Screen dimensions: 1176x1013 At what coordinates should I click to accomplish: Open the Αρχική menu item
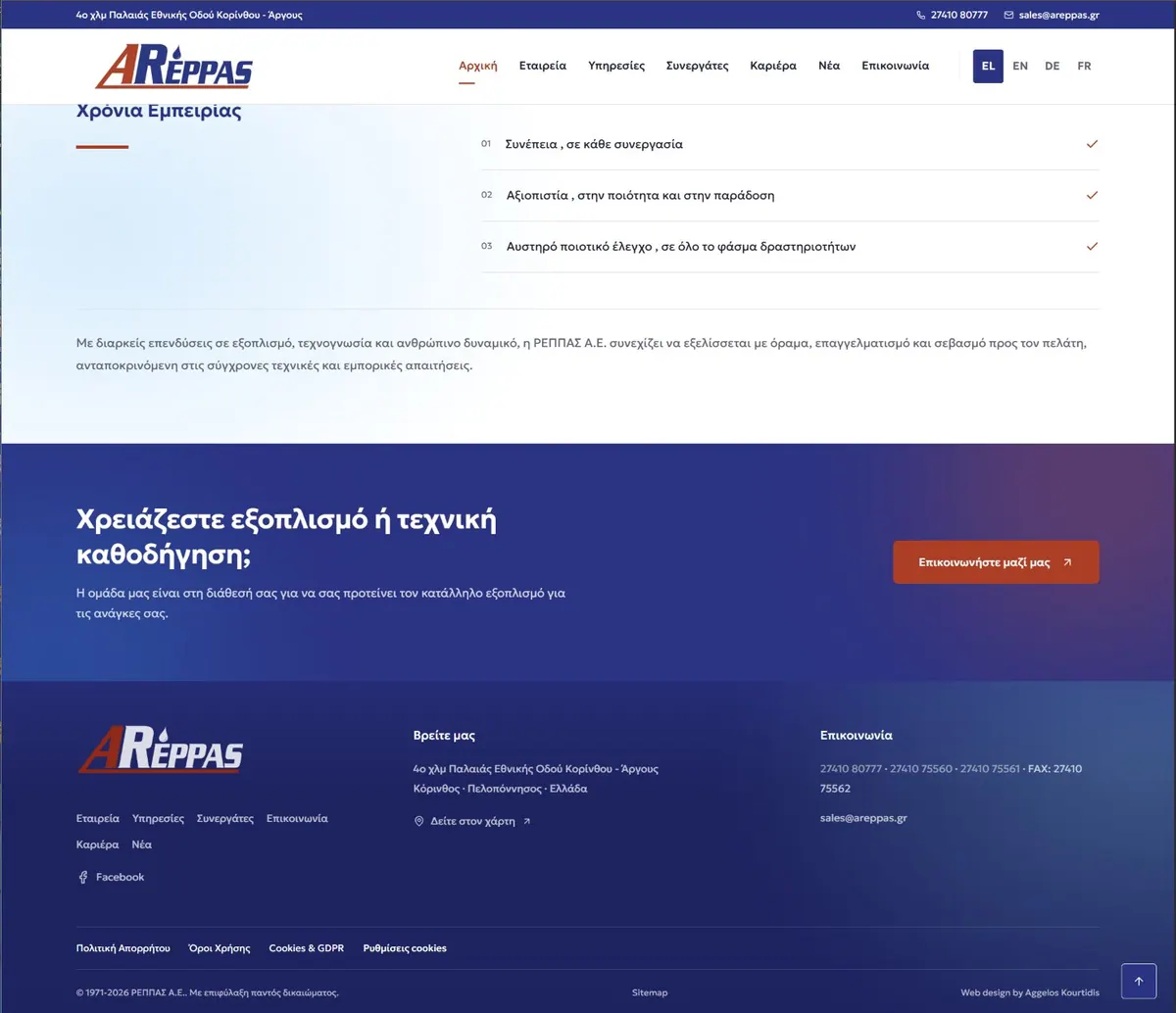(x=478, y=66)
